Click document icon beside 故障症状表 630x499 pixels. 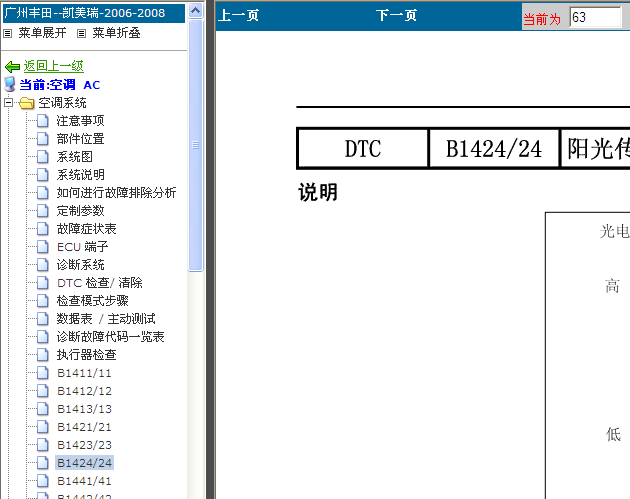click(43, 229)
